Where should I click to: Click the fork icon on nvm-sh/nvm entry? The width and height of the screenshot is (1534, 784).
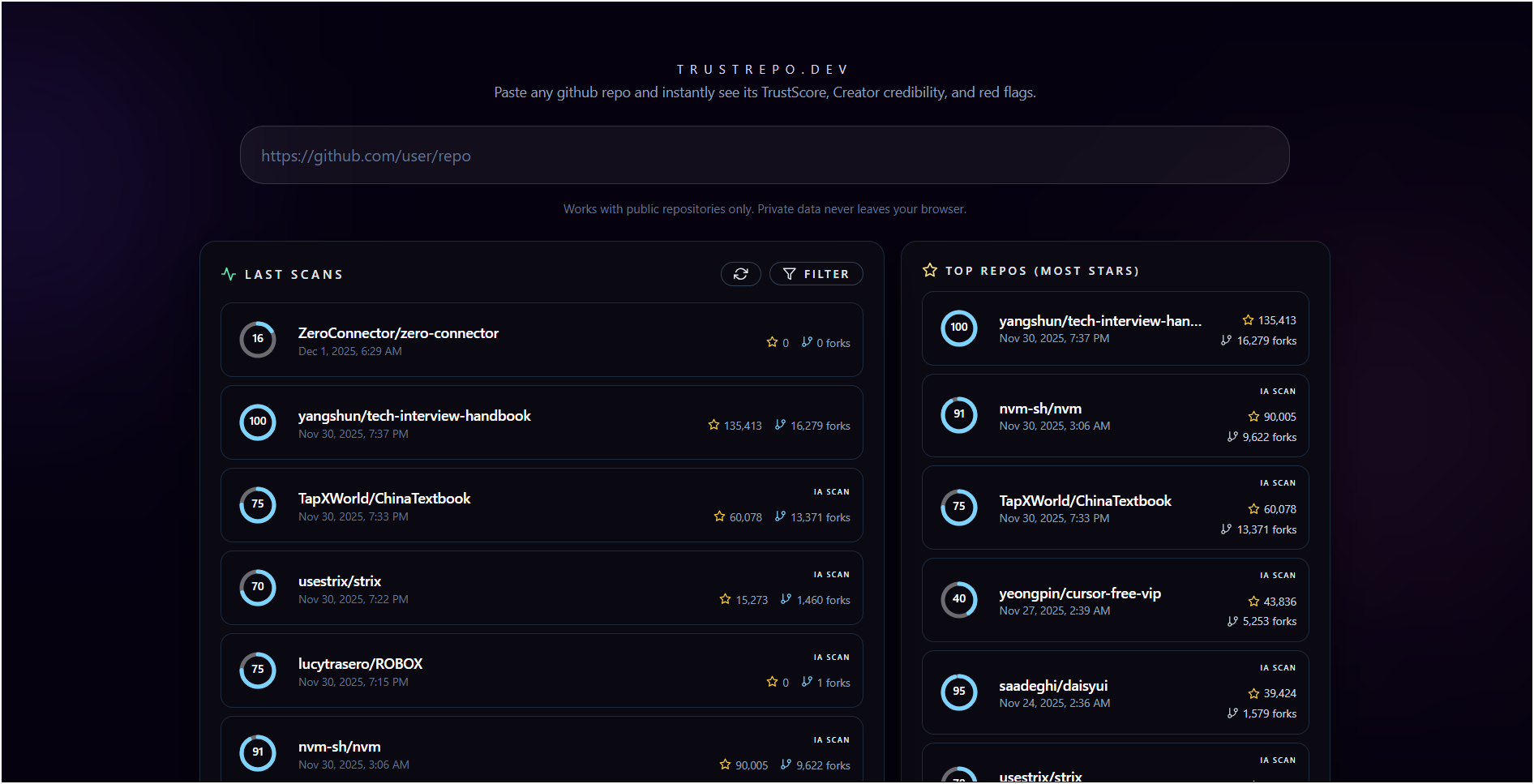(784, 764)
